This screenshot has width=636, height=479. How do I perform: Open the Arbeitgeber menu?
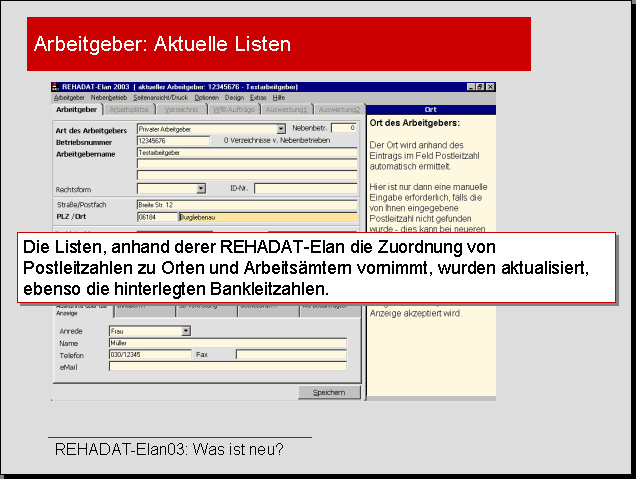(x=69, y=98)
